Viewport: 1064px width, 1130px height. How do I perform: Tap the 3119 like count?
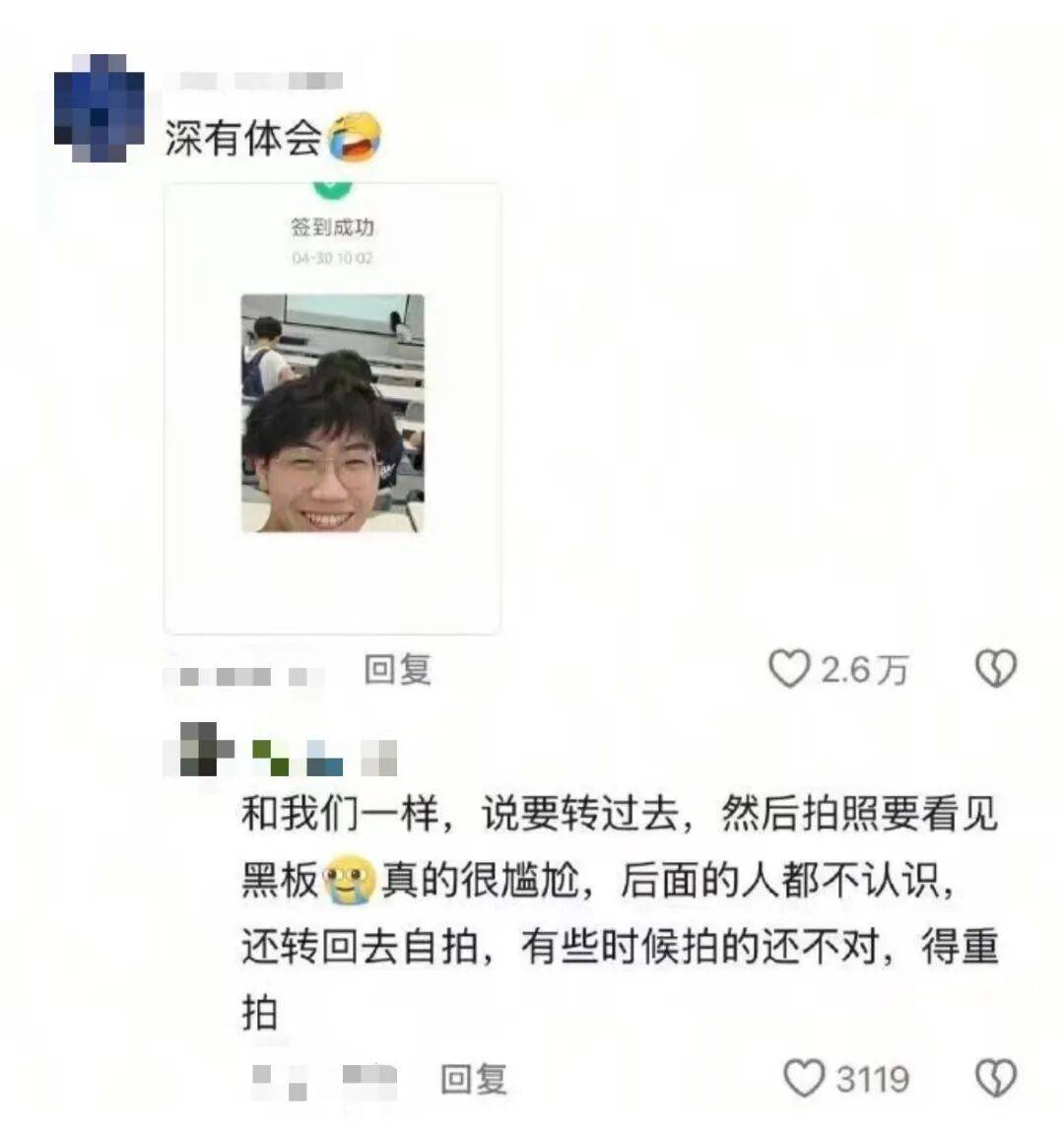[x=872, y=1079]
